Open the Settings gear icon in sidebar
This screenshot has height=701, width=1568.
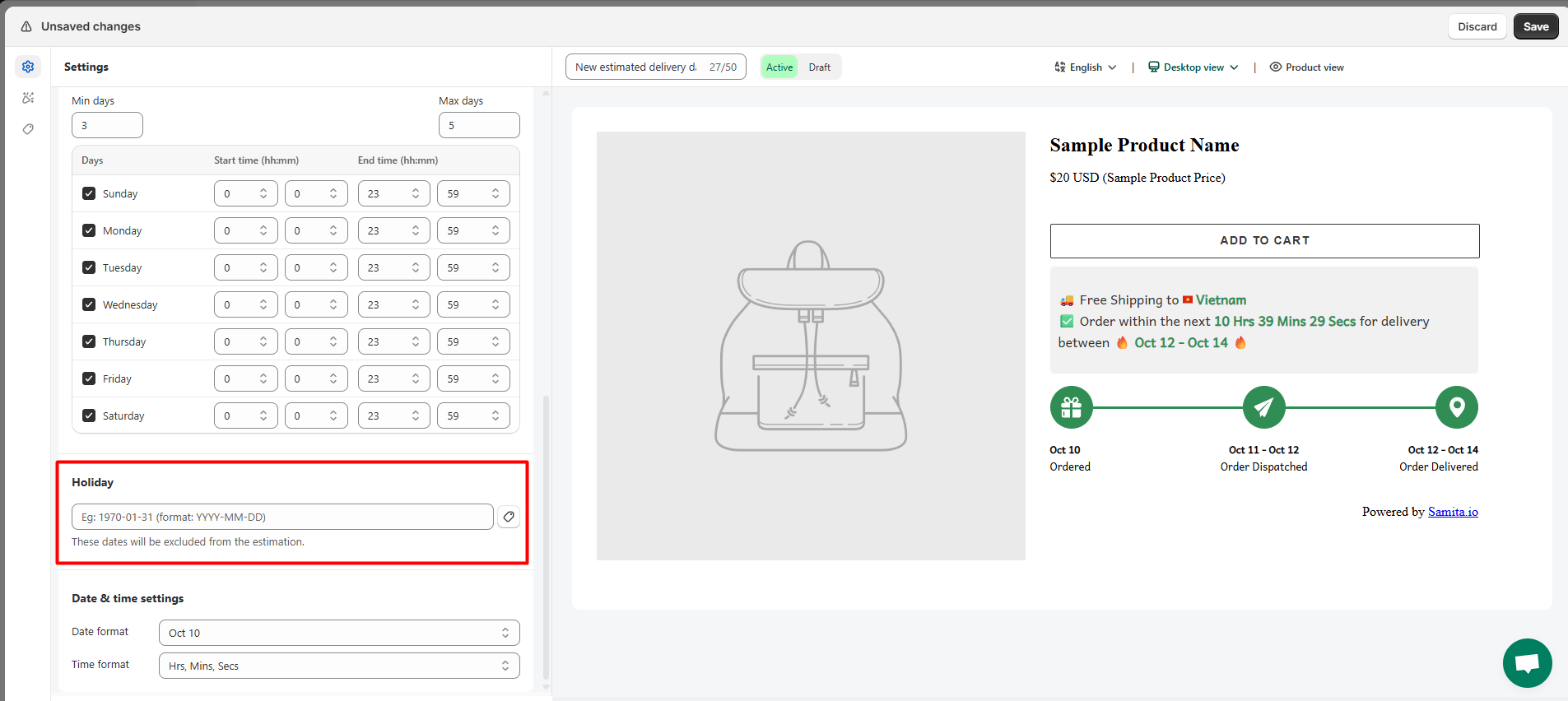point(28,67)
